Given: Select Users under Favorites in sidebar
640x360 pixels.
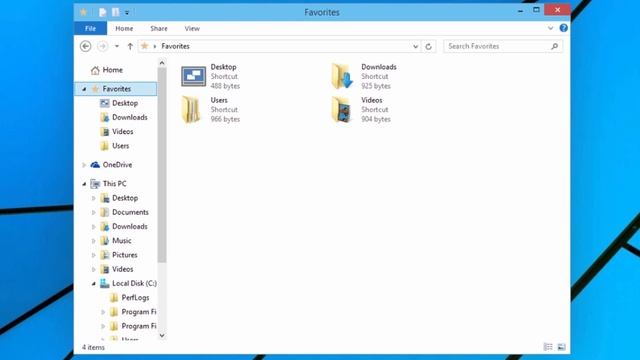Looking at the screenshot, I should coord(120,146).
